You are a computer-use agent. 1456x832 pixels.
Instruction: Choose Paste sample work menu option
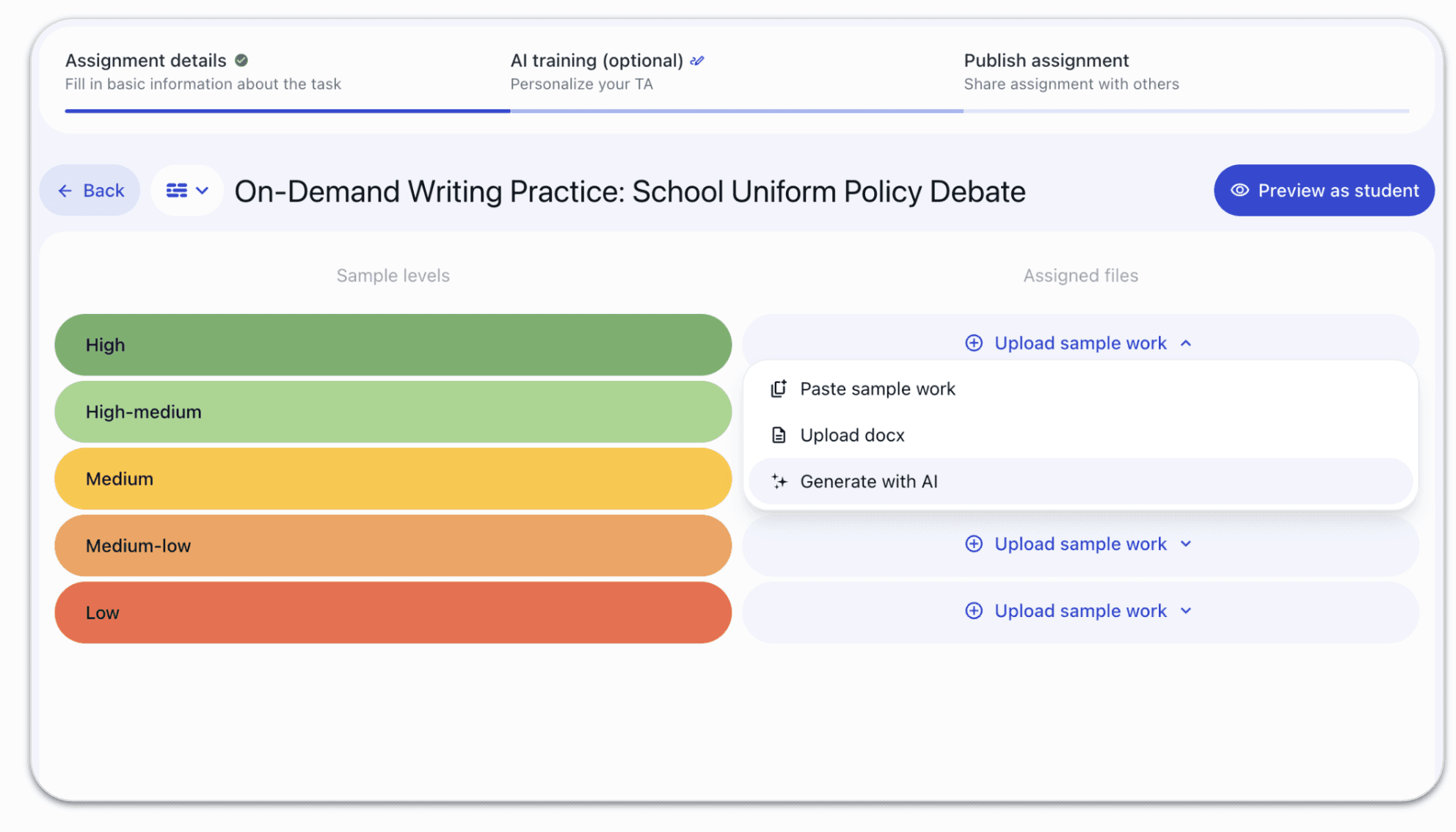click(x=878, y=389)
